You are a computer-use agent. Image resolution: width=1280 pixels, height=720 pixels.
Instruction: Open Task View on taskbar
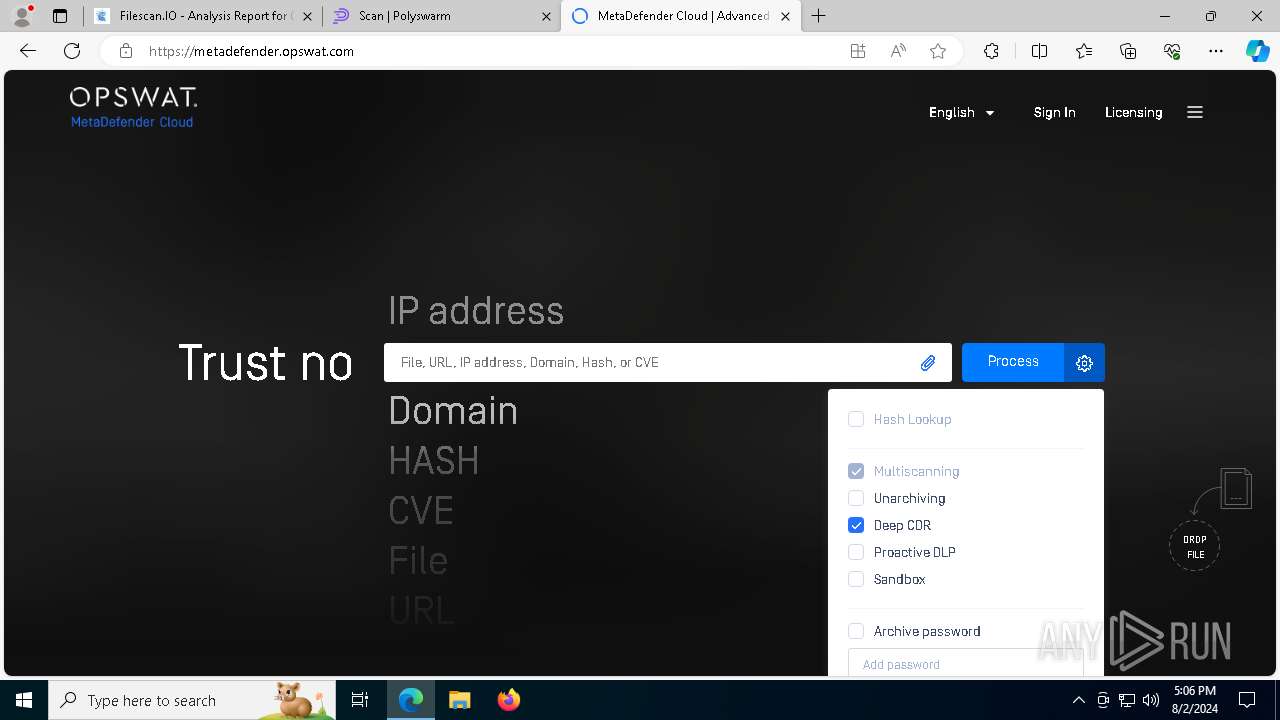coord(360,700)
